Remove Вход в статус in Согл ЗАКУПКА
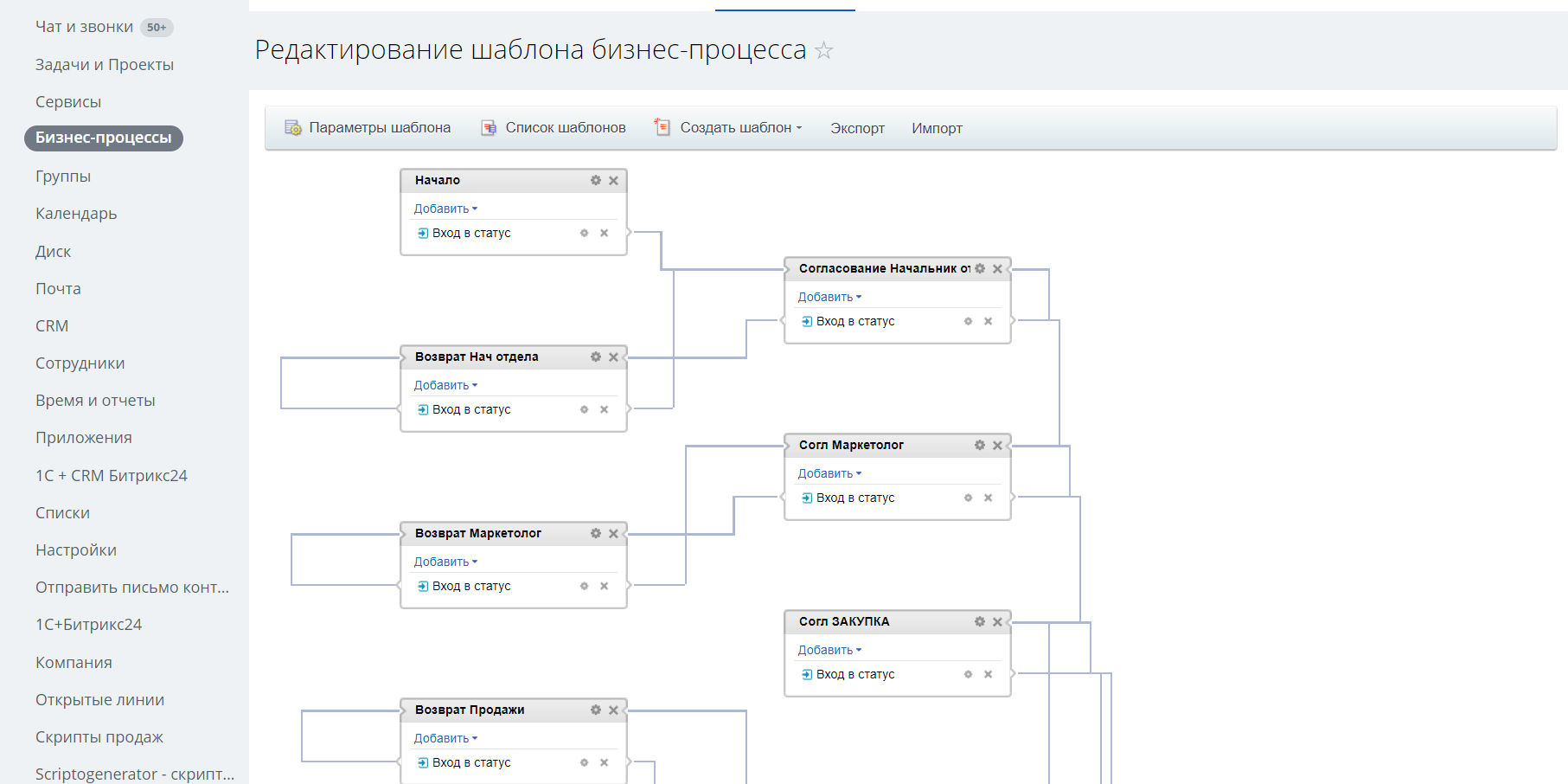 988,674
